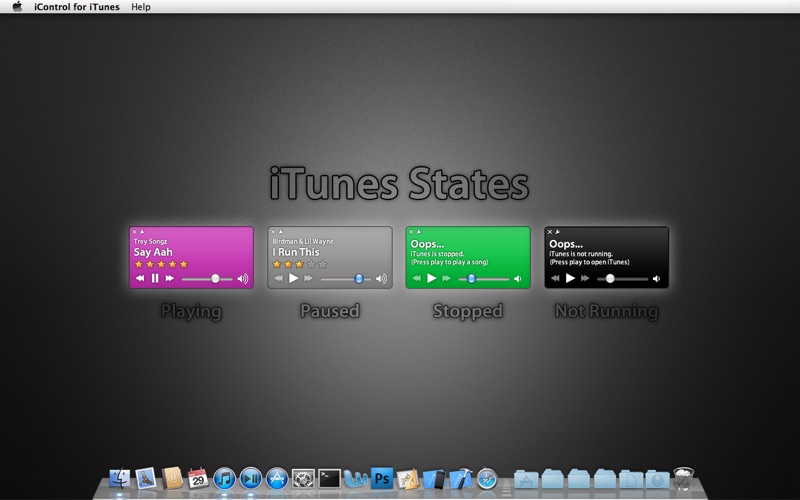Image resolution: width=800 pixels, height=500 pixels.
Task: Open Applications folder stack in dock
Action: pos(526,479)
